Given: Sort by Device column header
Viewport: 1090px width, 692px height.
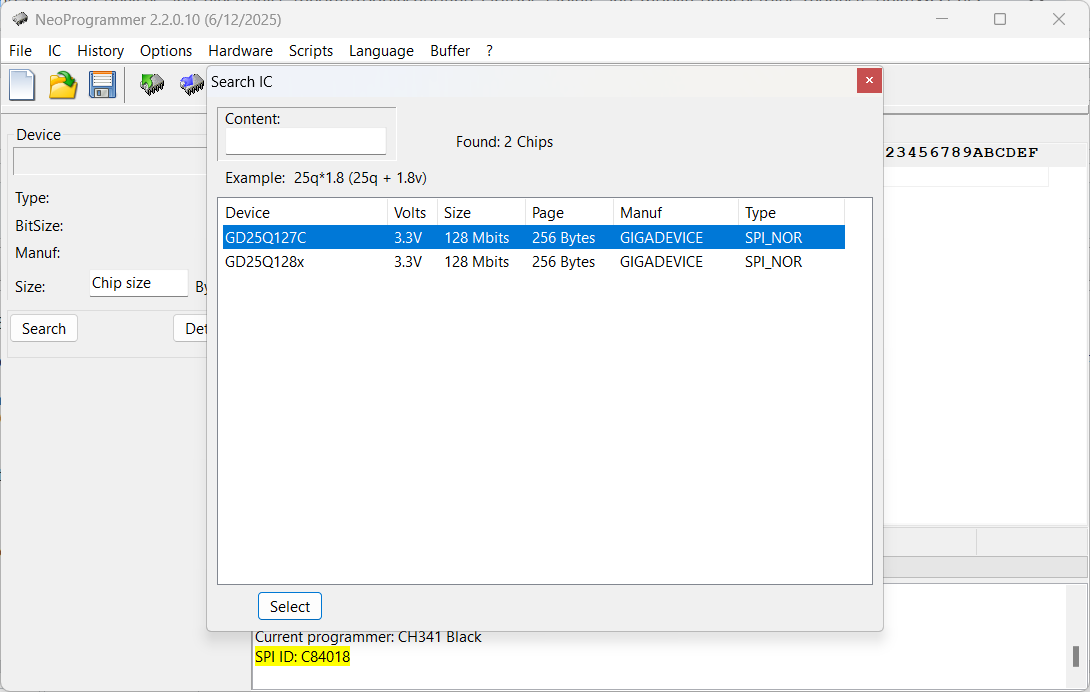Looking at the screenshot, I should 303,212.
